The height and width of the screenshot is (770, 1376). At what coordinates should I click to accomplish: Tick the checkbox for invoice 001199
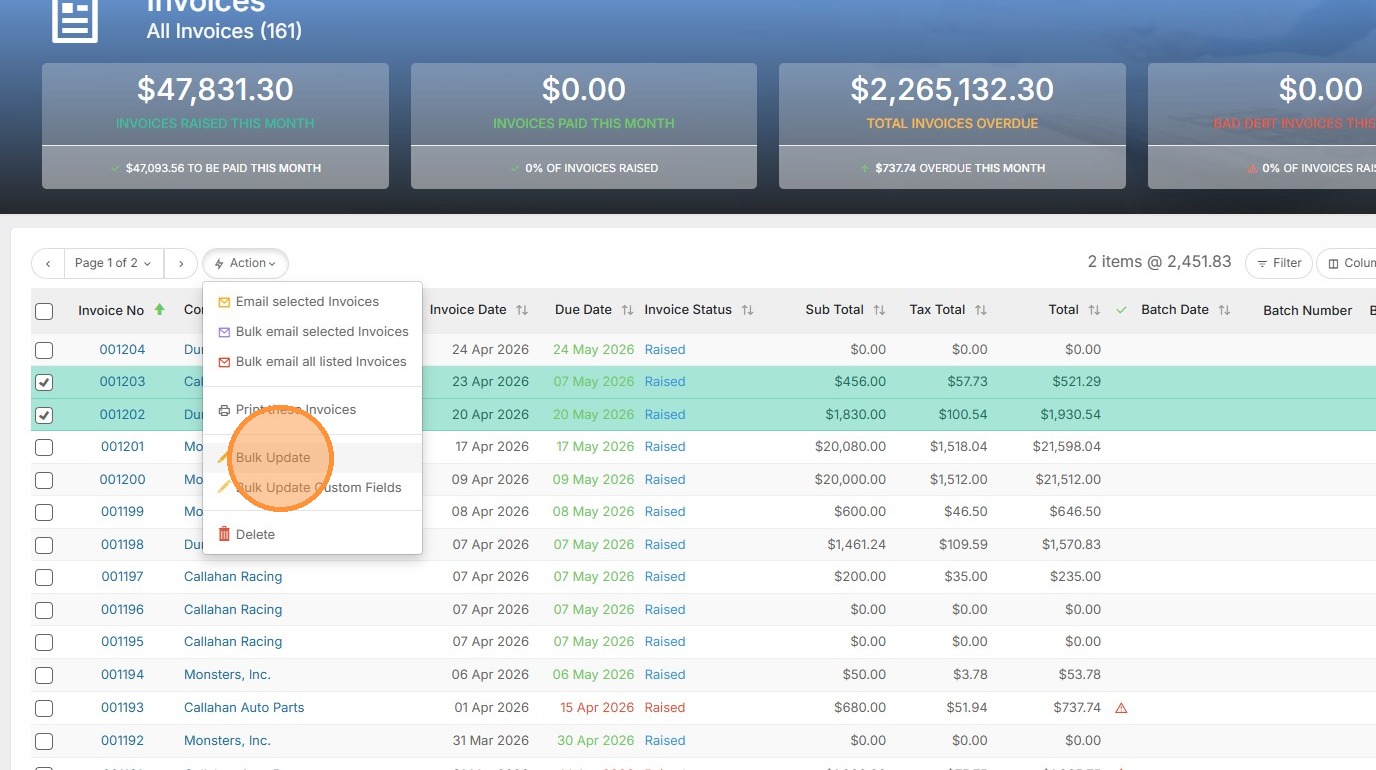point(44,512)
